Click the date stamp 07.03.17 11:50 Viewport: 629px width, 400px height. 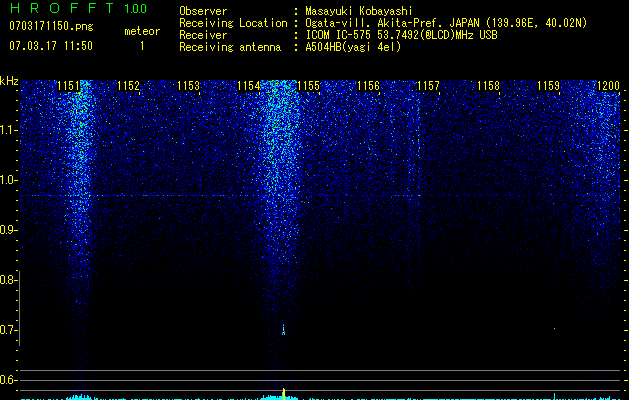(51, 46)
